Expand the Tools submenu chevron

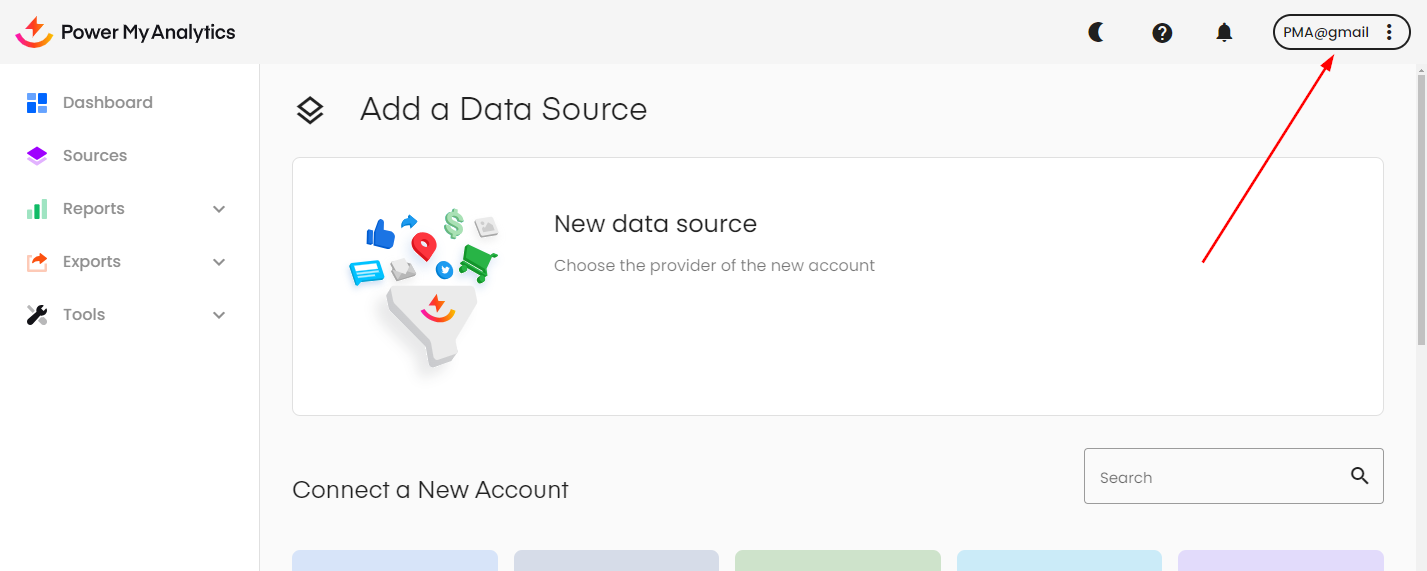coord(220,315)
